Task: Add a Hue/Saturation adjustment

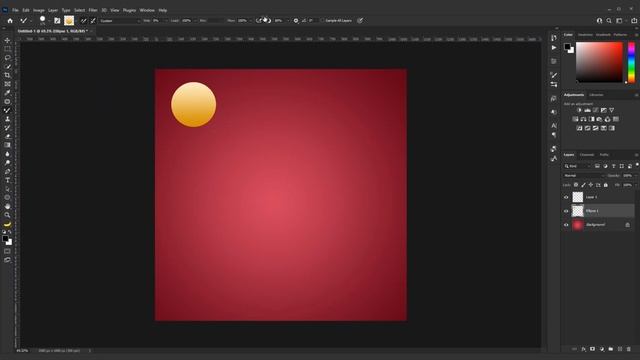Action: [575, 119]
